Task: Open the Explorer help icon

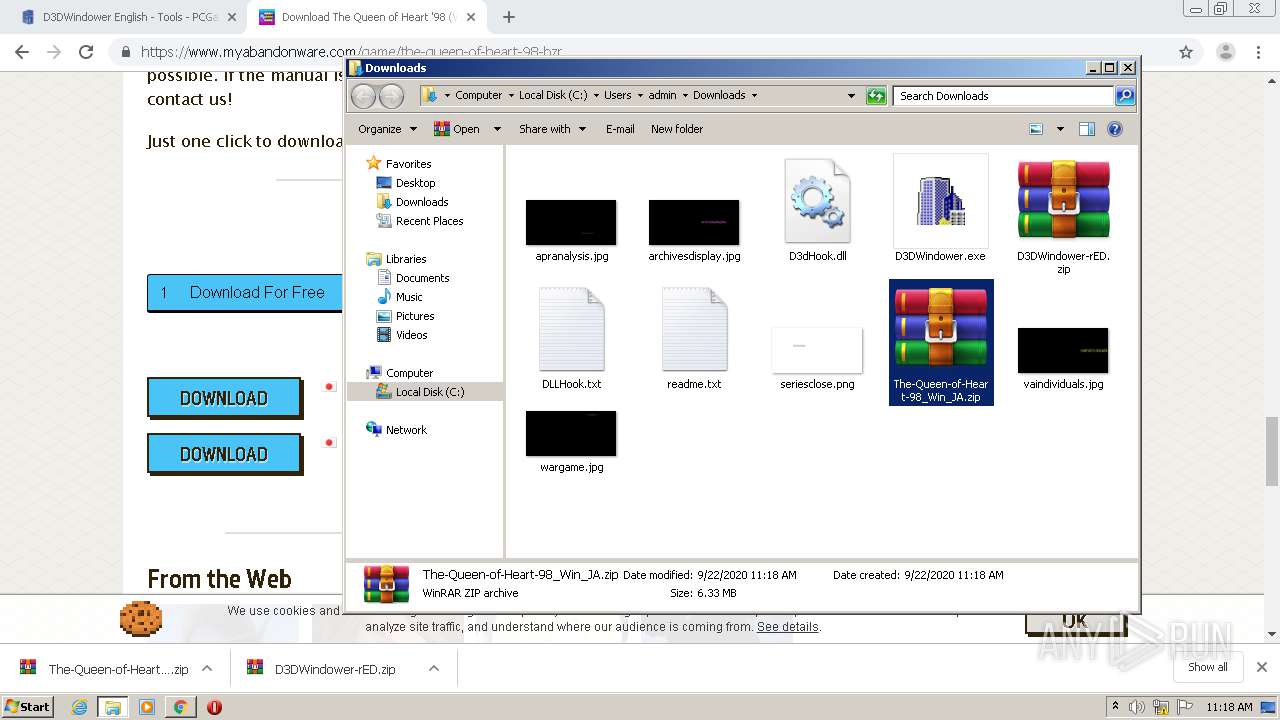Action: pyautogui.click(x=1115, y=129)
